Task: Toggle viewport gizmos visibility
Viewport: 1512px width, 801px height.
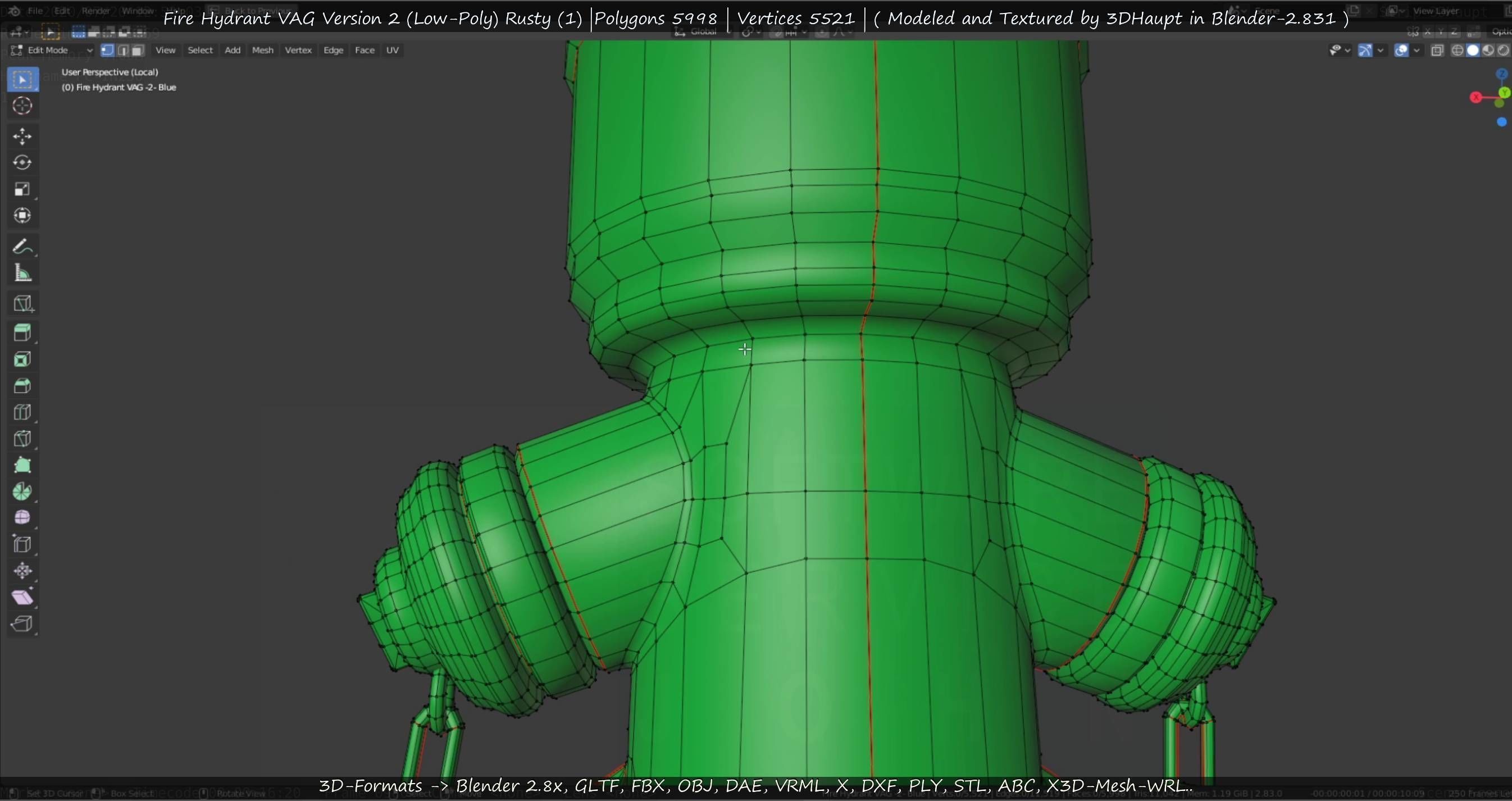Action: tap(1365, 51)
